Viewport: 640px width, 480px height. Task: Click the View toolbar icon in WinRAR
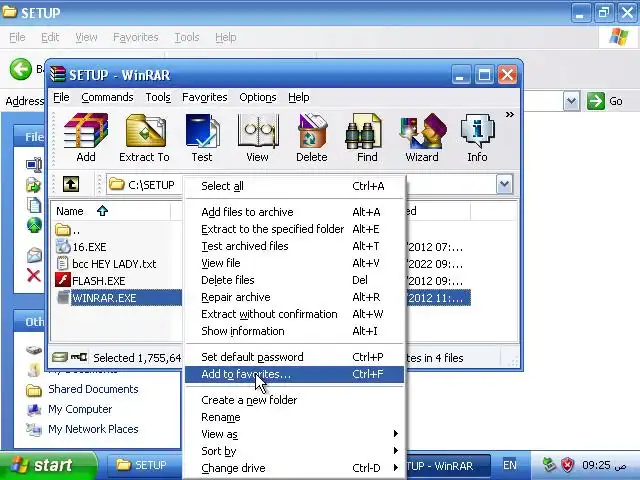coord(257,138)
